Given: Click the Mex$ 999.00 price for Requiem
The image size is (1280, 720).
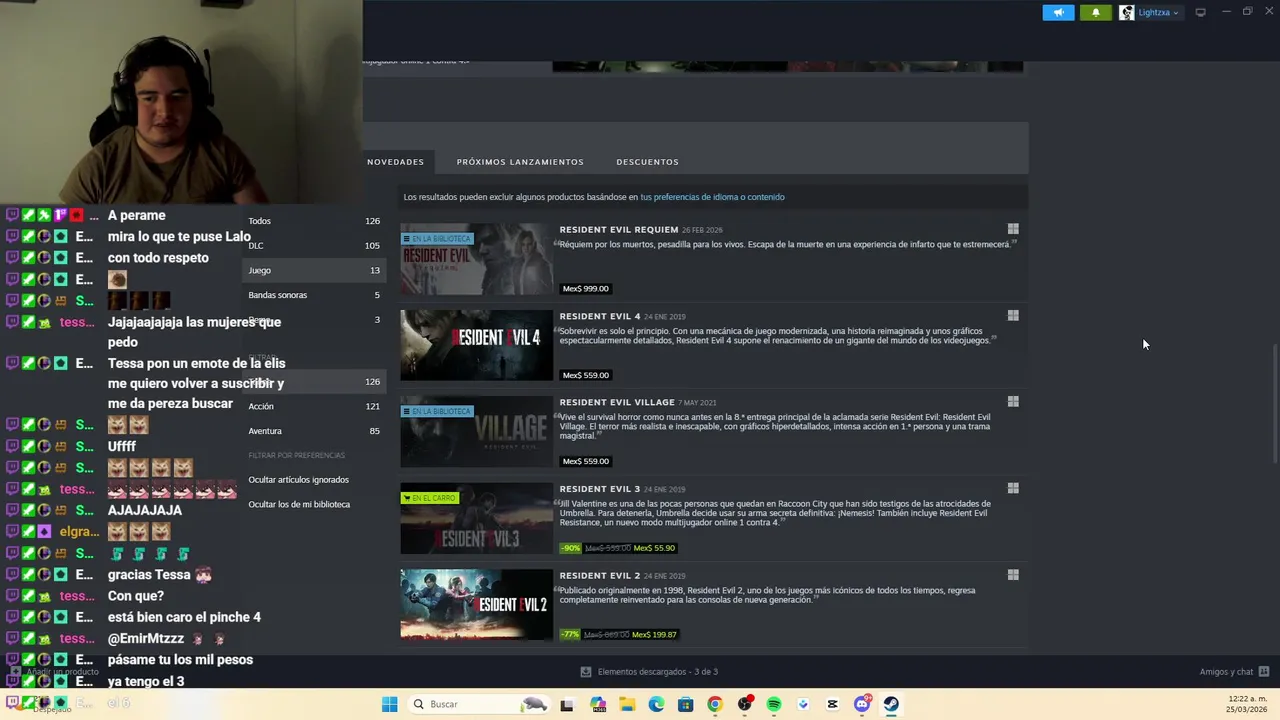Looking at the screenshot, I should 585,289.
